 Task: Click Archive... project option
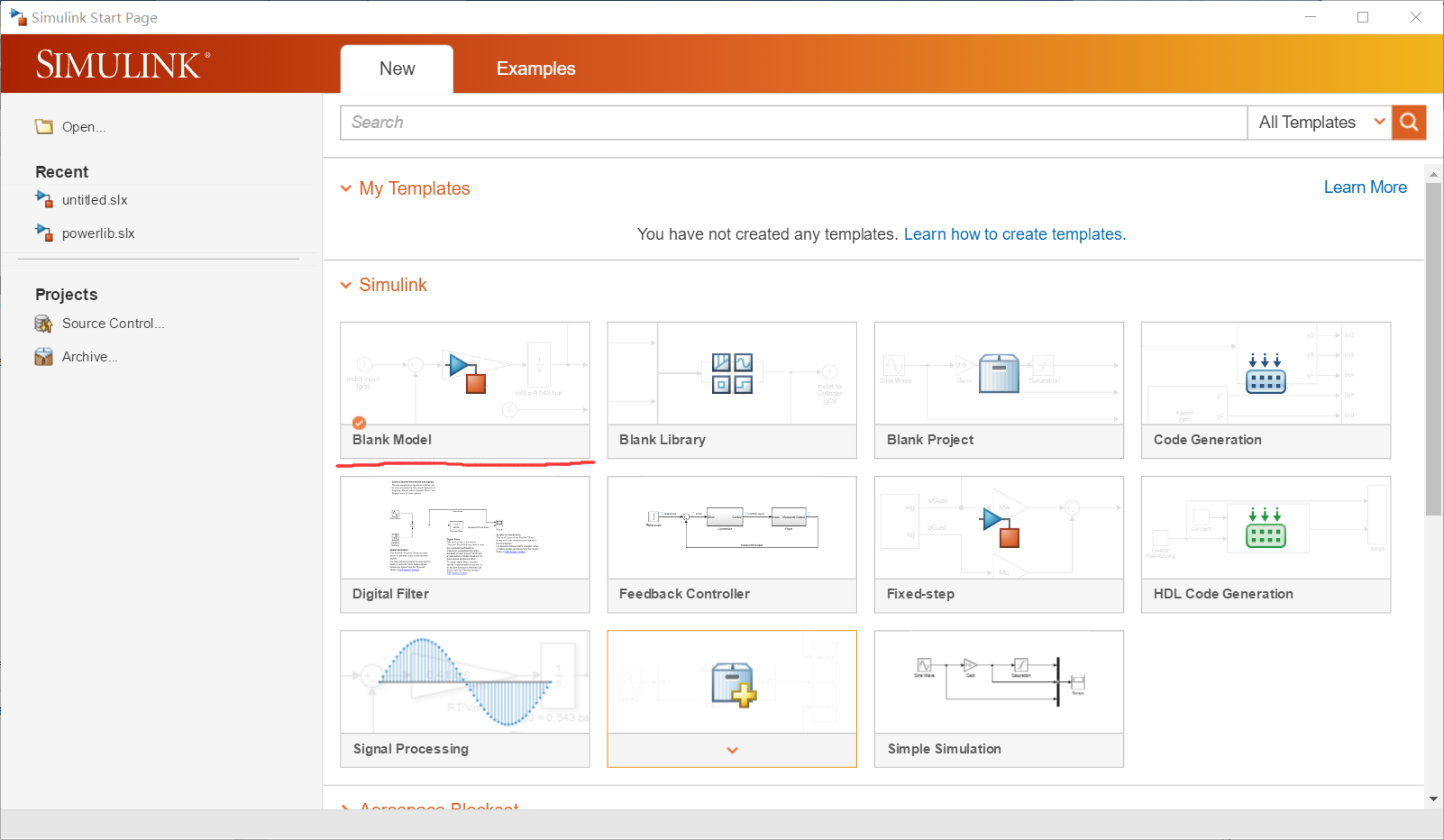click(x=89, y=357)
